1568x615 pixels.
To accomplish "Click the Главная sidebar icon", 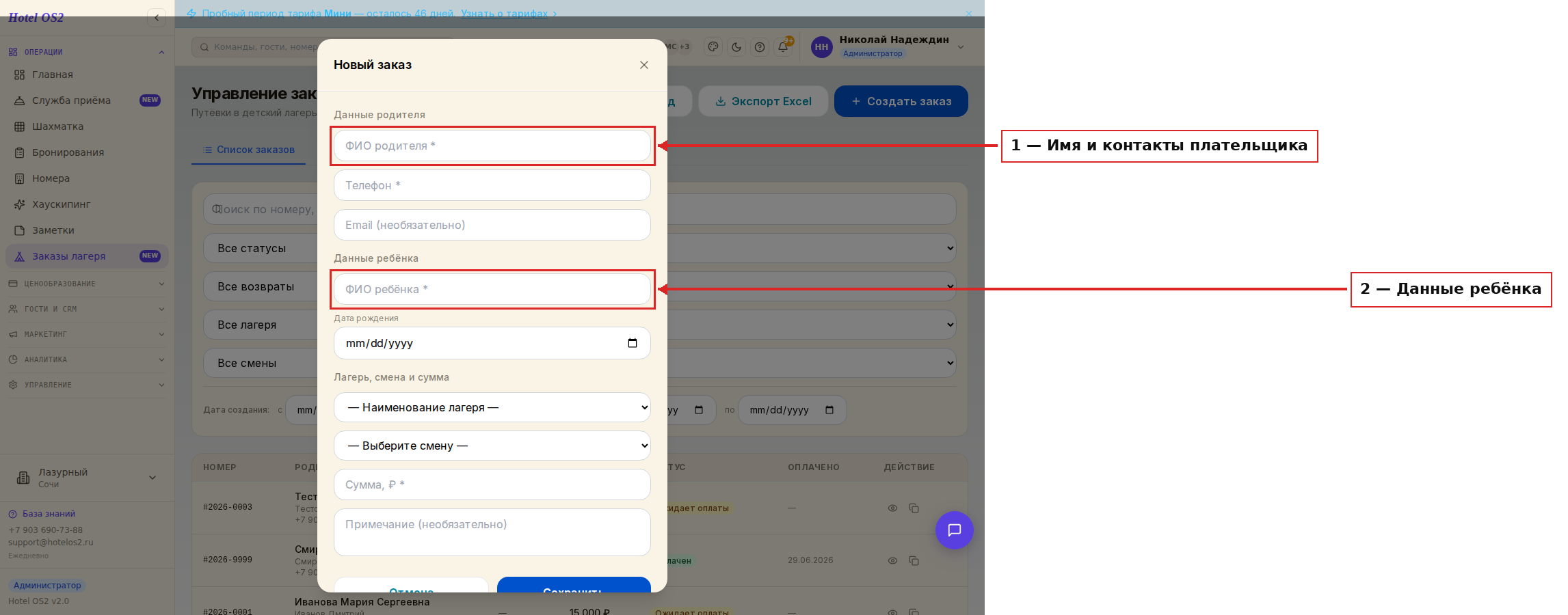I will coord(19,74).
